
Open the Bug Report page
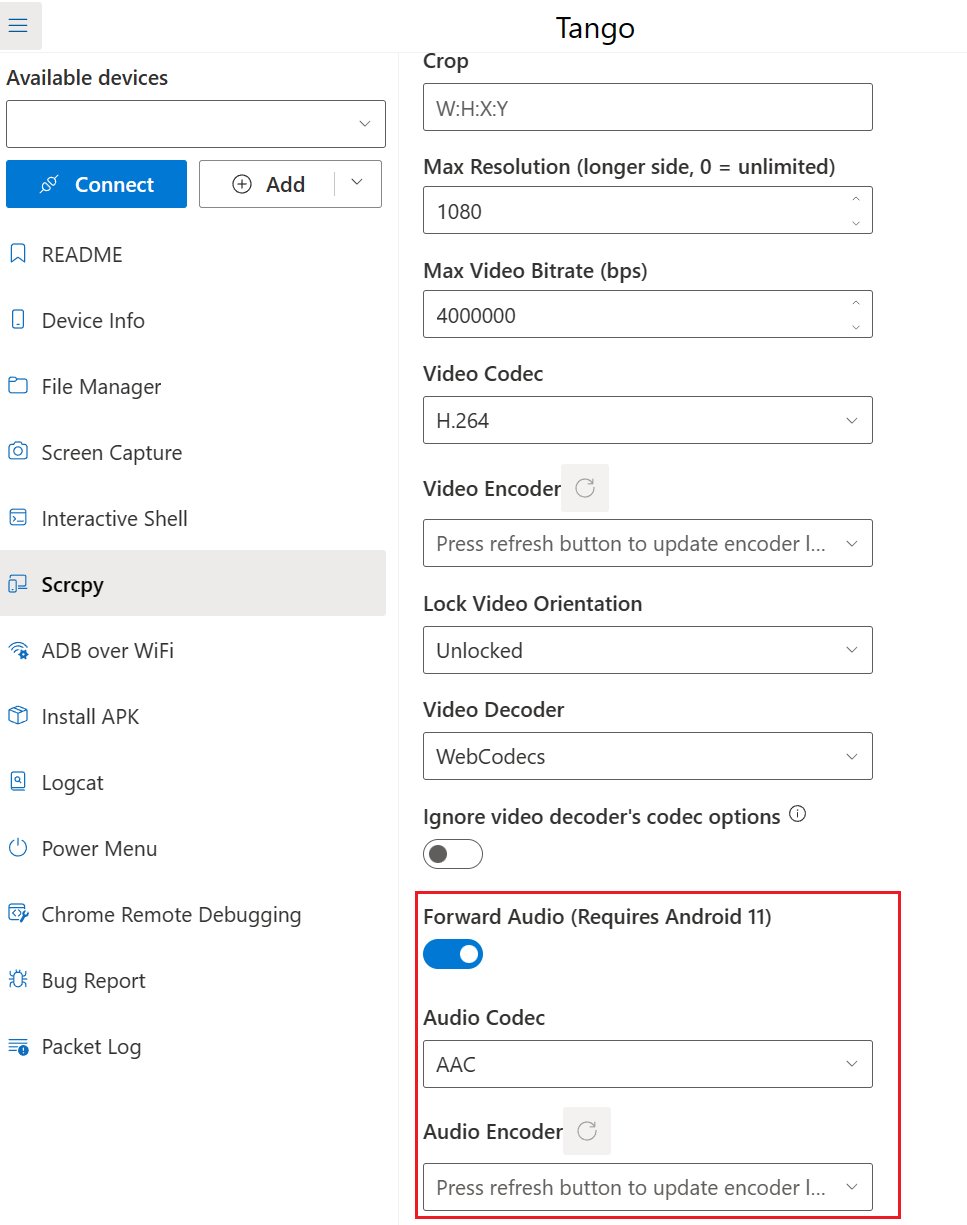pos(93,981)
